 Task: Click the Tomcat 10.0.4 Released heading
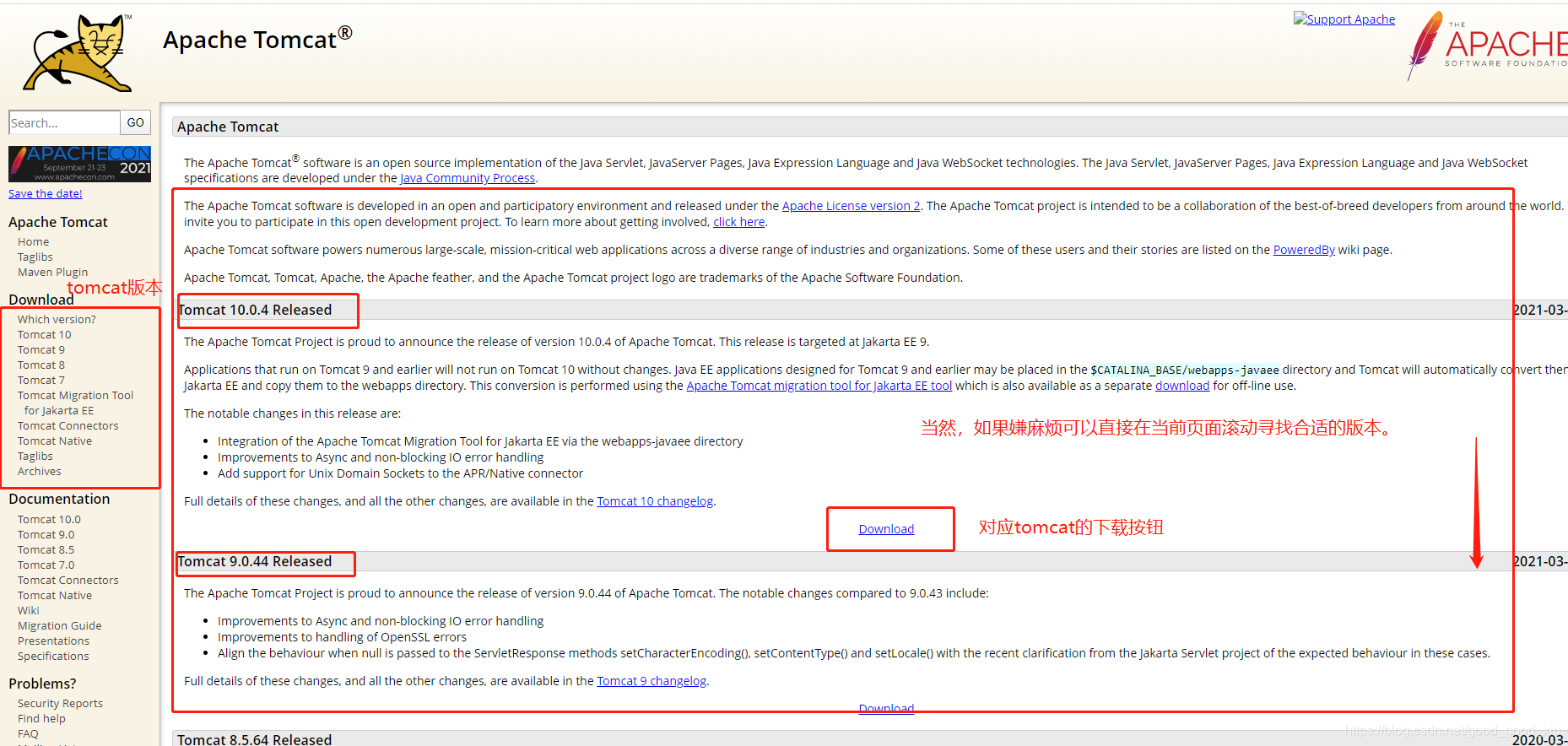[x=255, y=310]
